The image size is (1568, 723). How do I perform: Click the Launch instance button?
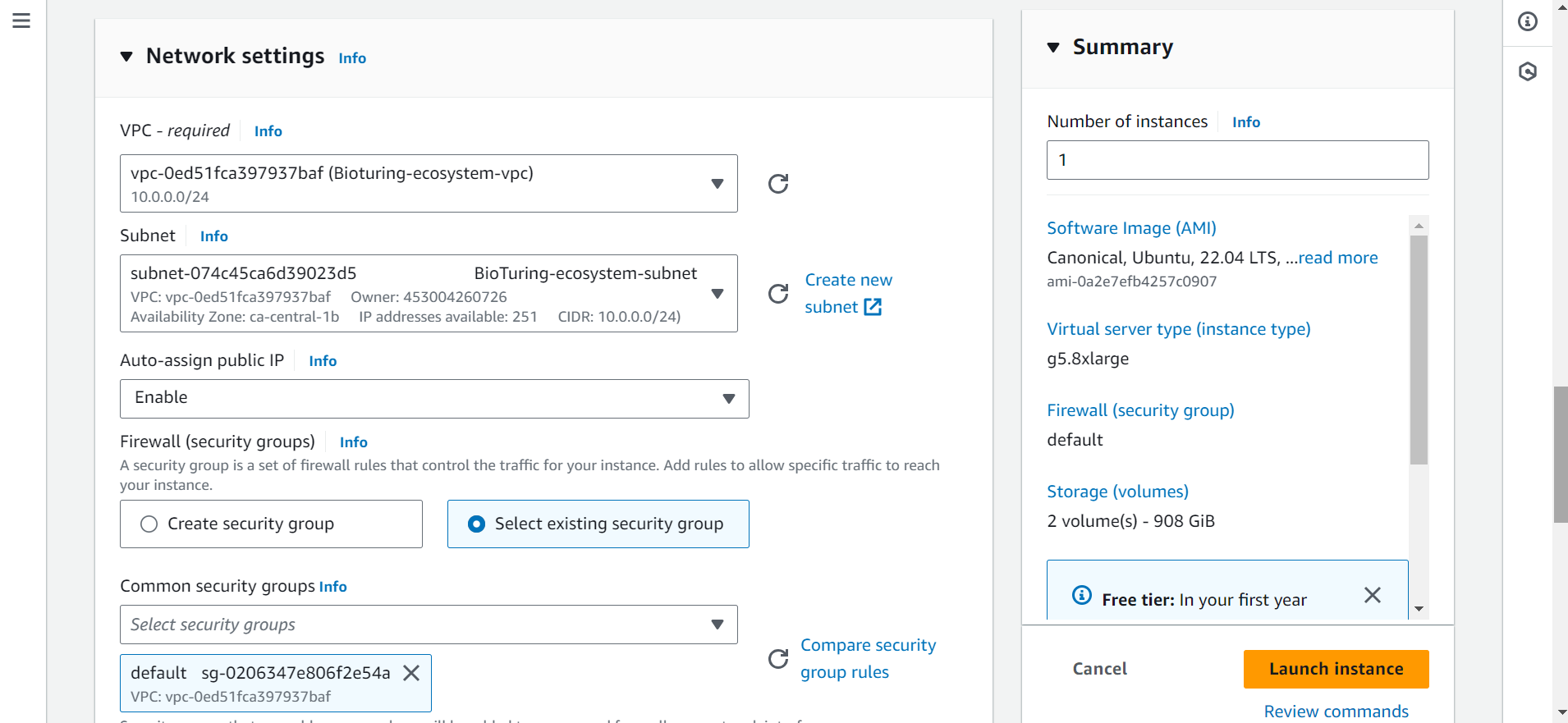1336,669
